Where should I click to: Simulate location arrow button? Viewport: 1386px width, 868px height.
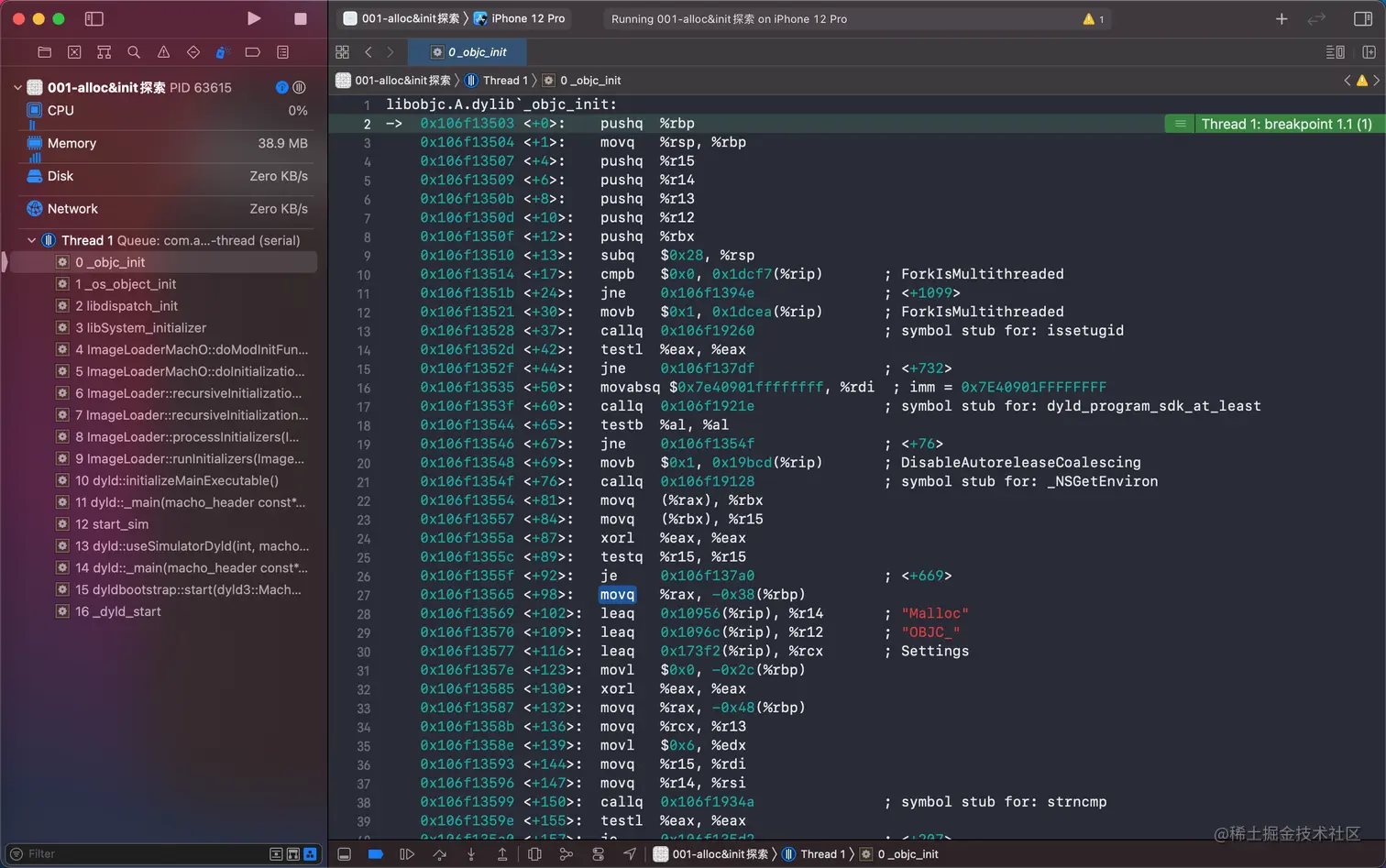pyautogui.click(x=630, y=854)
